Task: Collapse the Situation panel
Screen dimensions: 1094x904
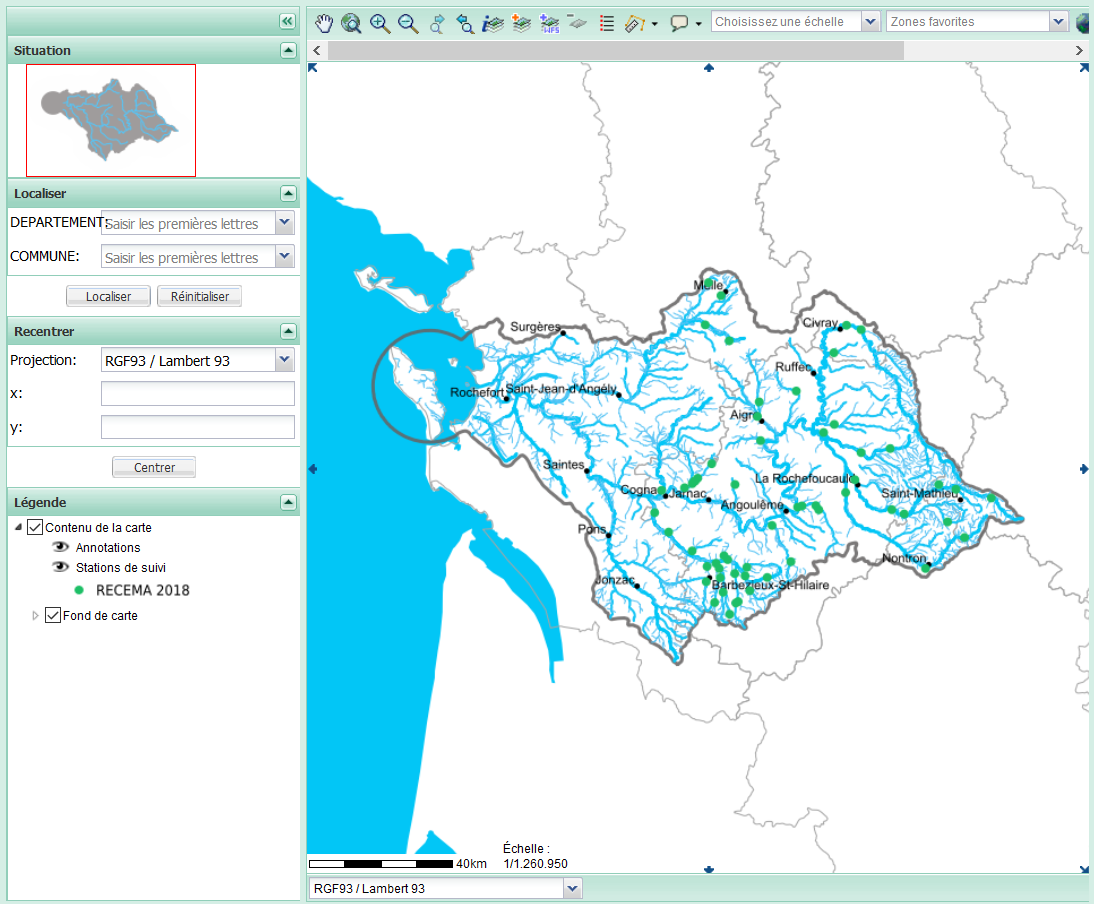Action: [288, 50]
